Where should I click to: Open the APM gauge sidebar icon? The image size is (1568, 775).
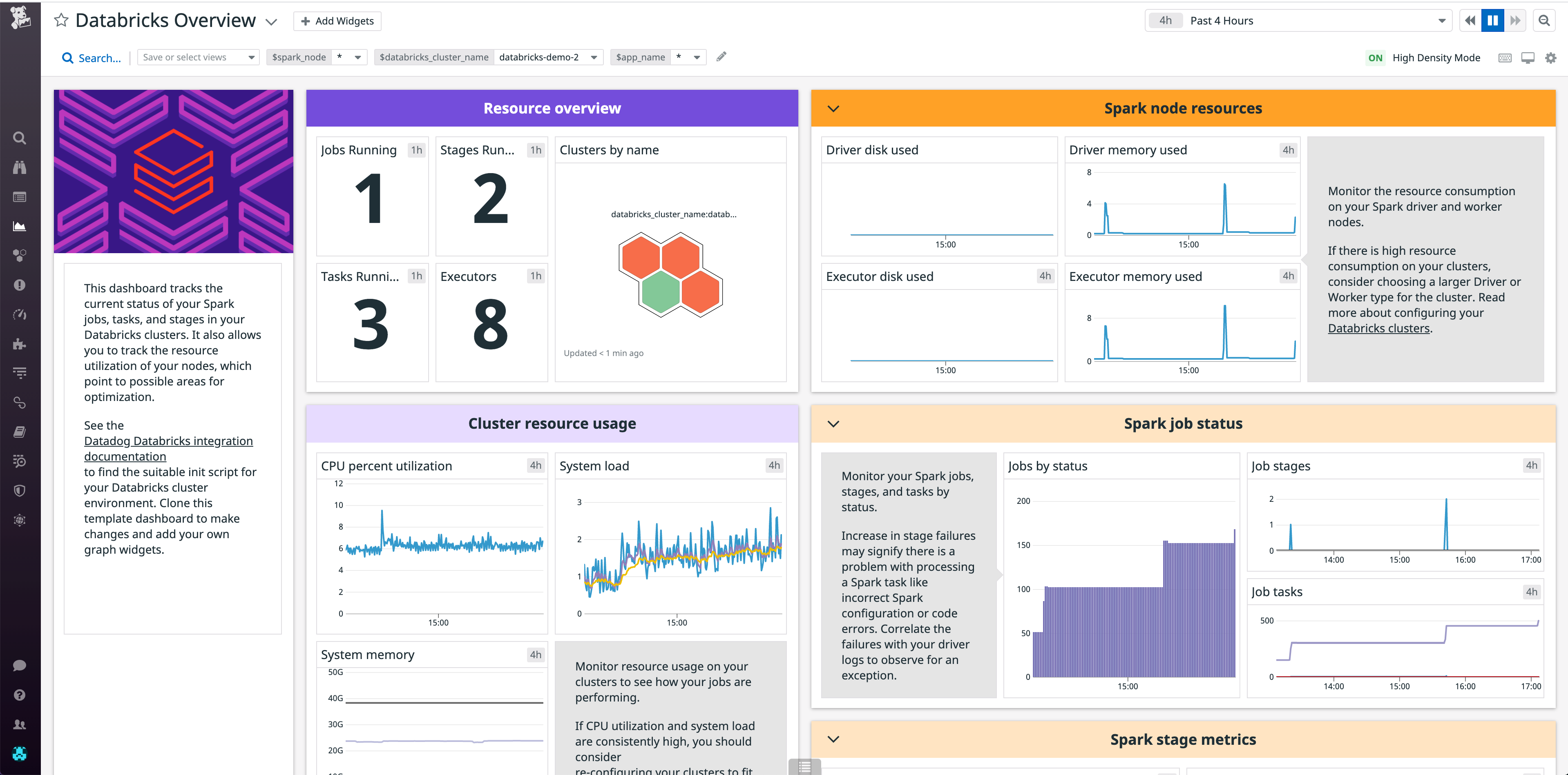point(20,314)
